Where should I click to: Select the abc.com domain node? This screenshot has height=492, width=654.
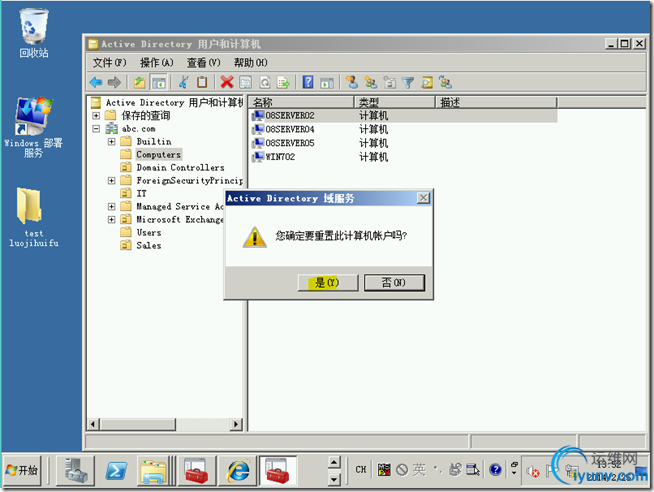coord(138,128)
